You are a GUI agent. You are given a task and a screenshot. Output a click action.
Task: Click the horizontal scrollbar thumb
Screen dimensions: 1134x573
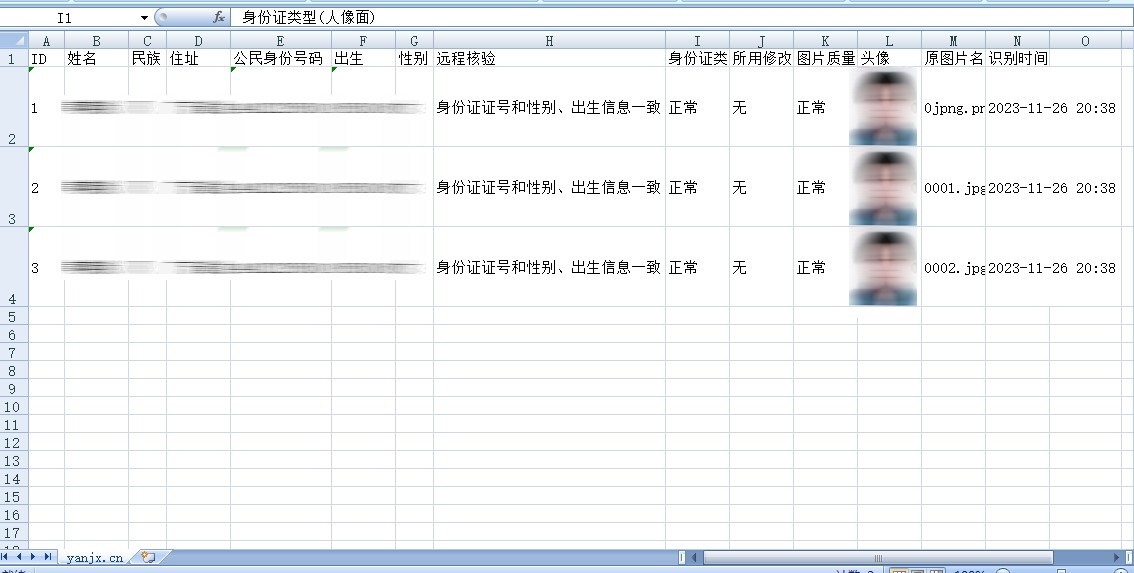click(877, 557)
